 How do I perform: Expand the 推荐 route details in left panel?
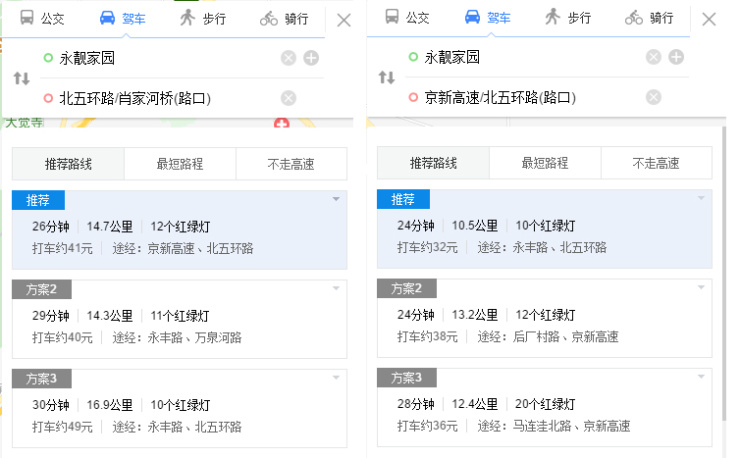pyautogui.click(x=336, y=199)
